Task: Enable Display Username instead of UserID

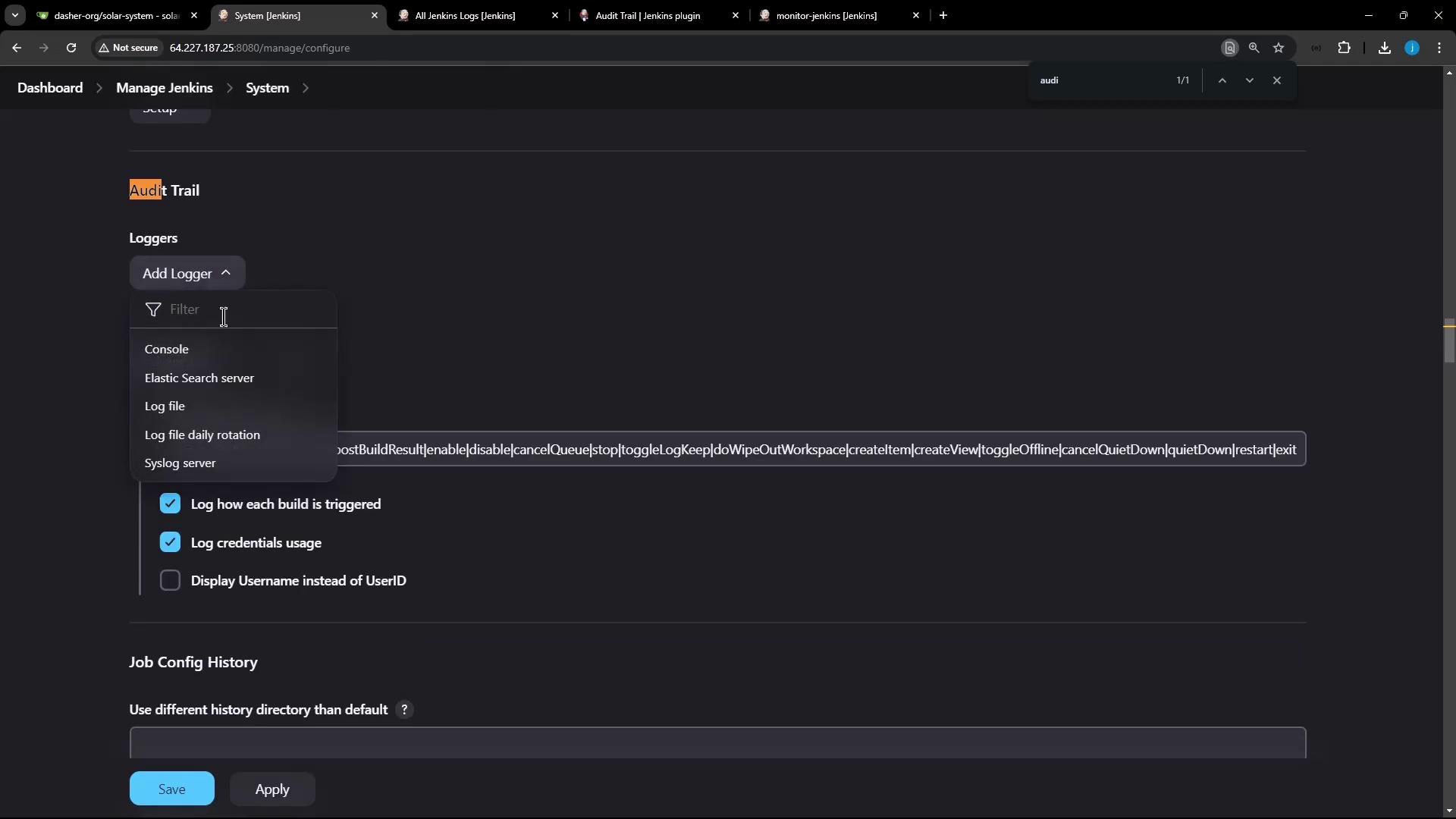Action: tap(170, 581)
